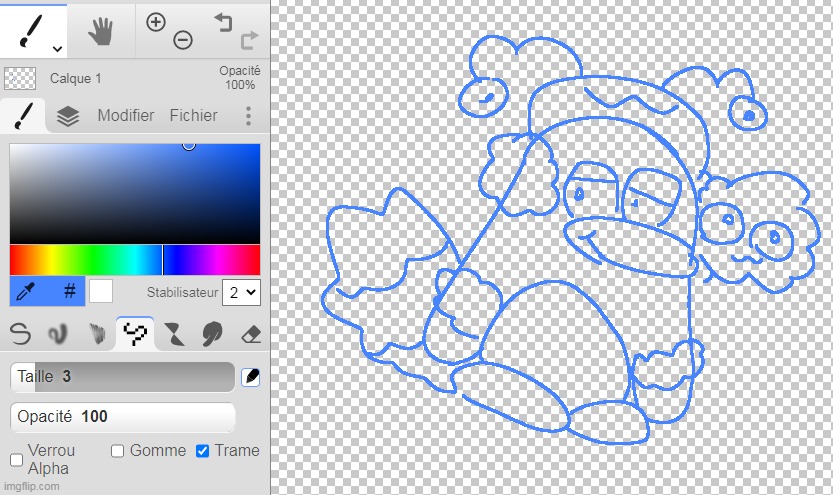
Task: Click the layer Opacité 100% label
Action: point(240,78)
